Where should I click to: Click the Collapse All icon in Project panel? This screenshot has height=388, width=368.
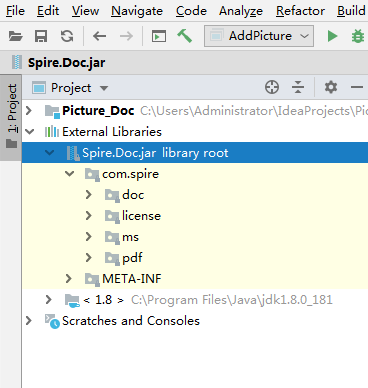pyautogui.click(x=298, y=87)
